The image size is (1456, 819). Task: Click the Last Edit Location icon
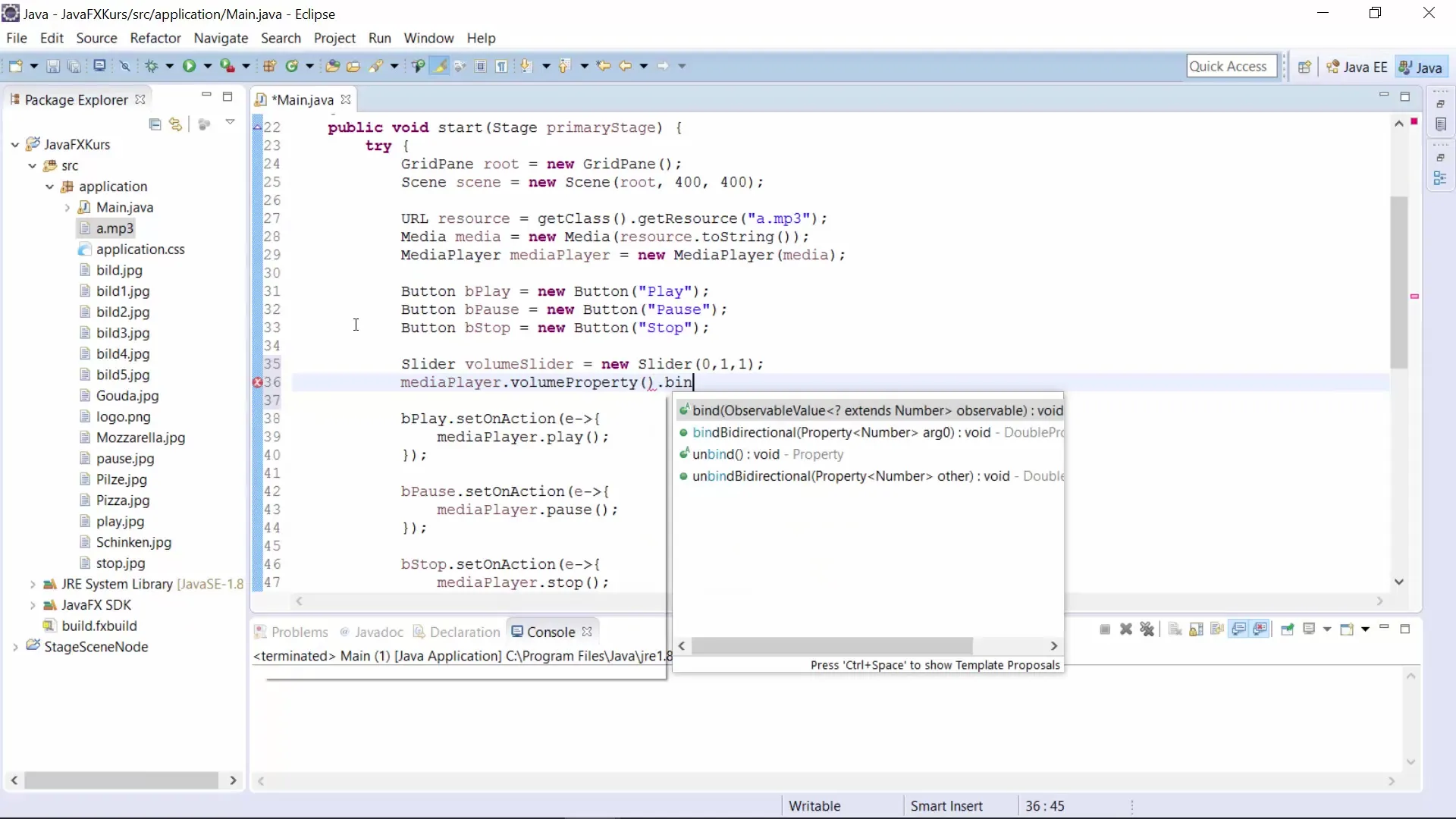(x=604, y=66)
